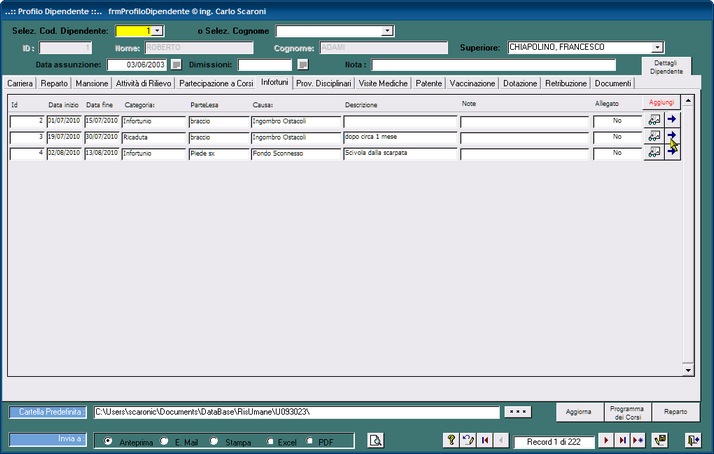Go to next record arrow
This screenshot has width=714, height=454.
[x=606, y=440]
